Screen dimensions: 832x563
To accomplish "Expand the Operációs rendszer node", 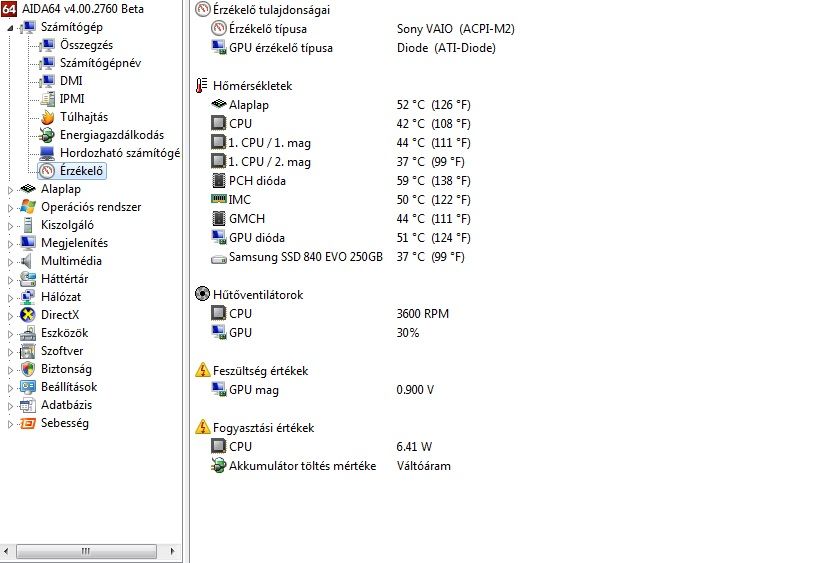I will [10, 207].
